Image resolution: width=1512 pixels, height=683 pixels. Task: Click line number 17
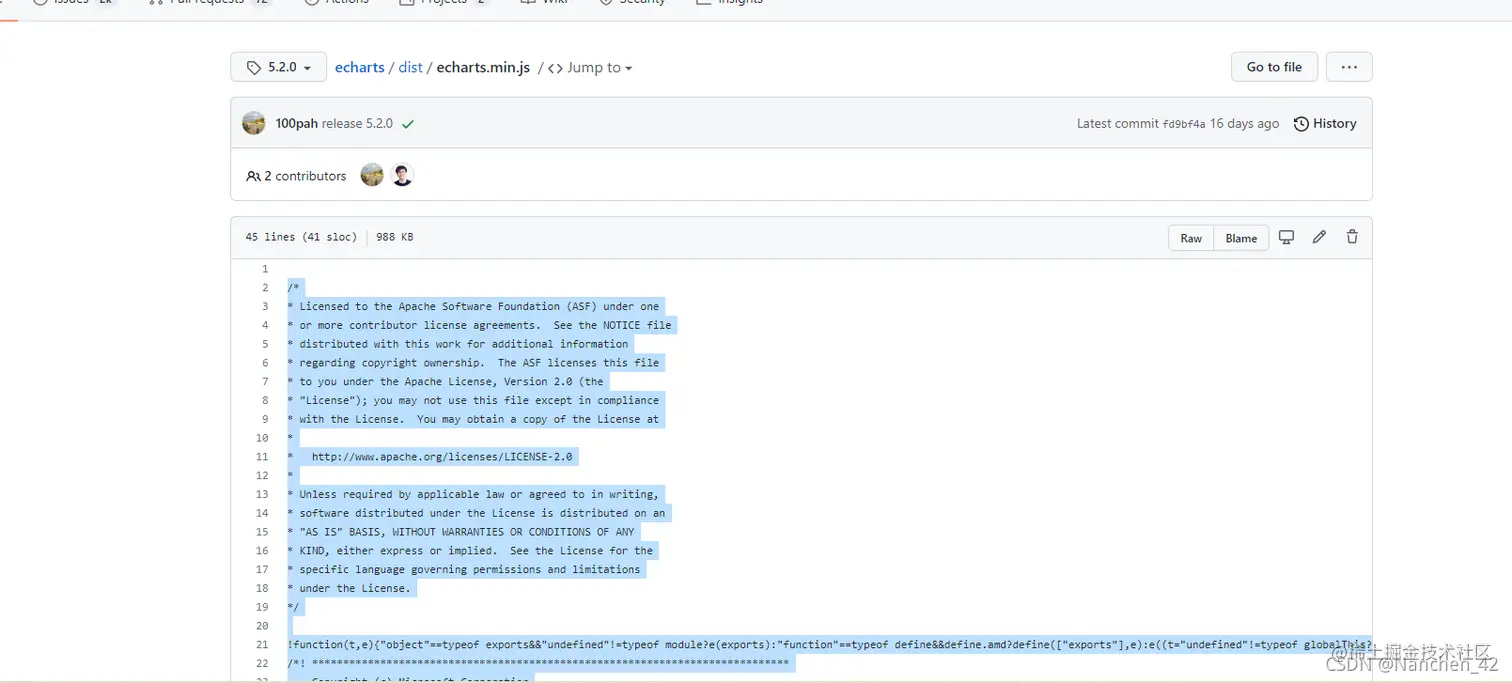click(262, 570)
